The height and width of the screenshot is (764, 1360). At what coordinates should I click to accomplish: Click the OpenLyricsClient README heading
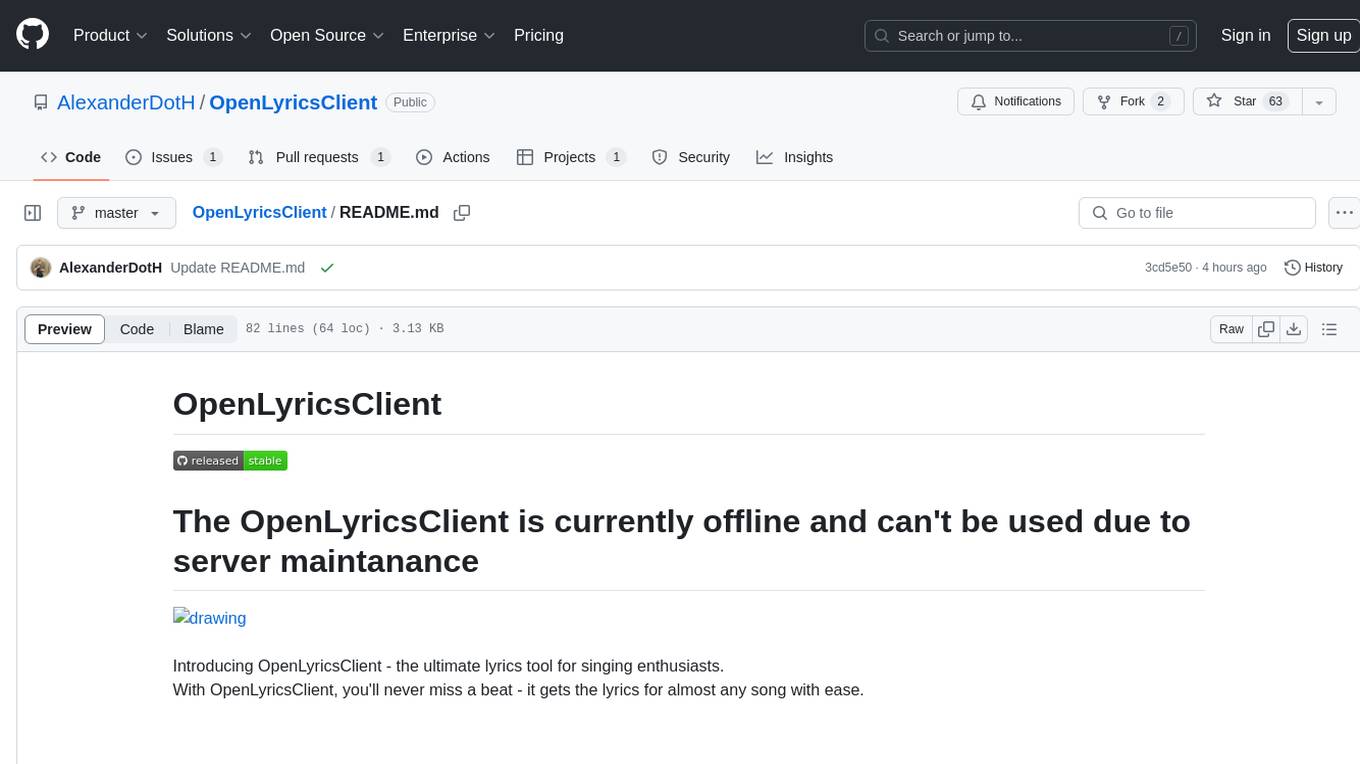(x=307, y=404)
